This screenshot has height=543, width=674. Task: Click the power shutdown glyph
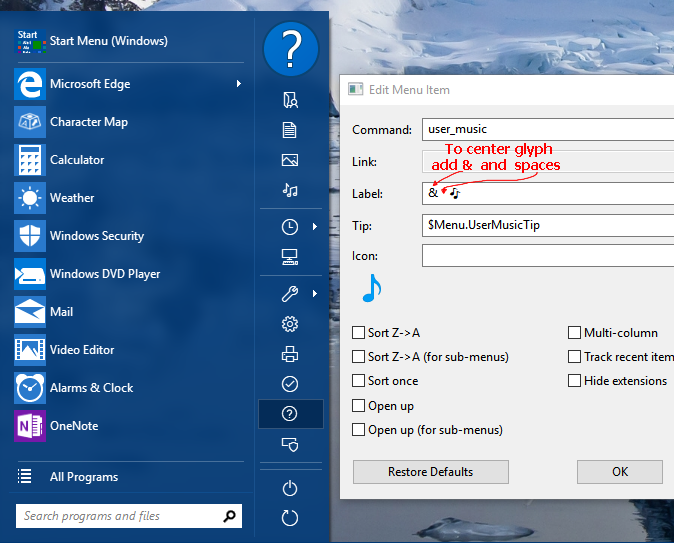[x=290, y=488]
